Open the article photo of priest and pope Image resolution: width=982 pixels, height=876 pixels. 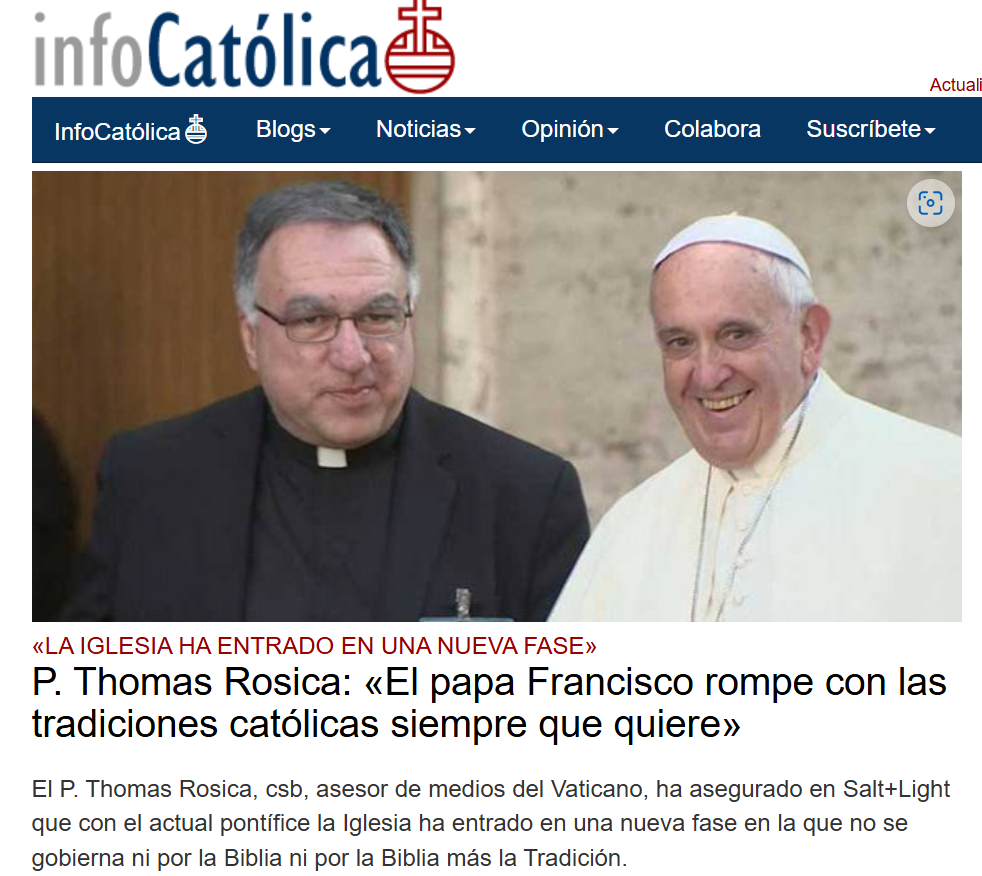coord(497,396)
